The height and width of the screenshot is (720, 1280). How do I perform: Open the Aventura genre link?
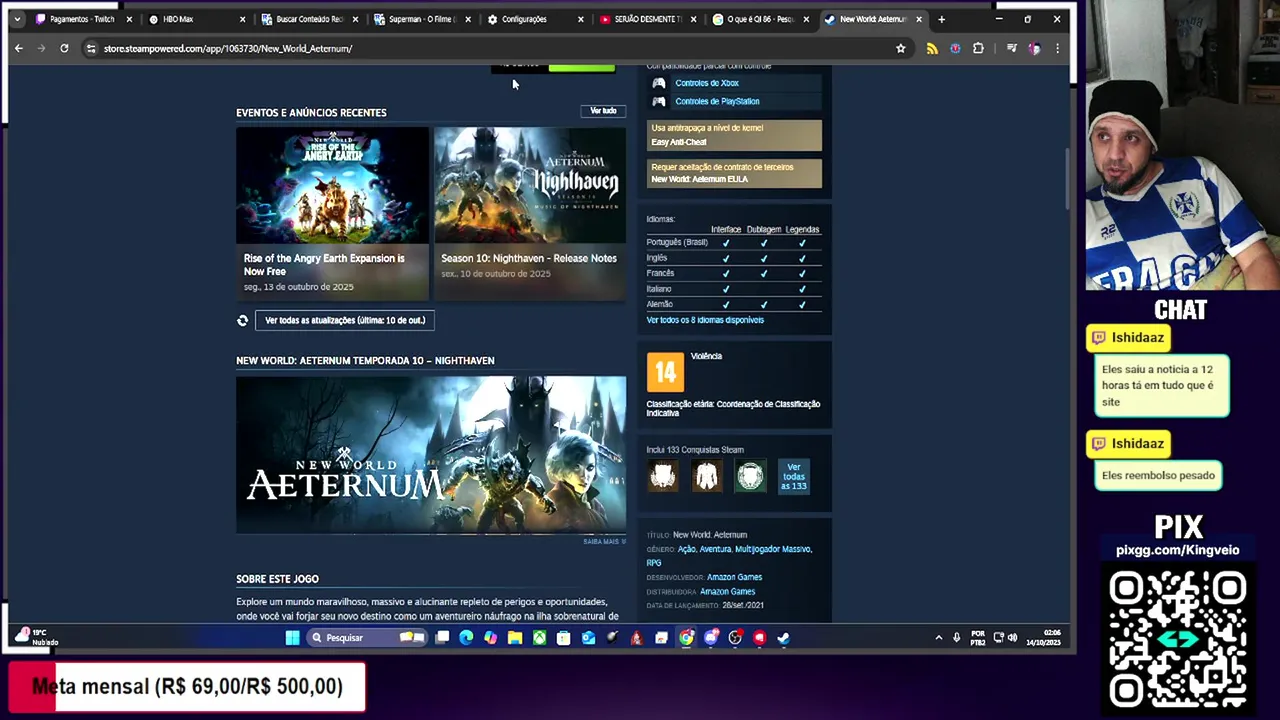(x=715, y=549)
